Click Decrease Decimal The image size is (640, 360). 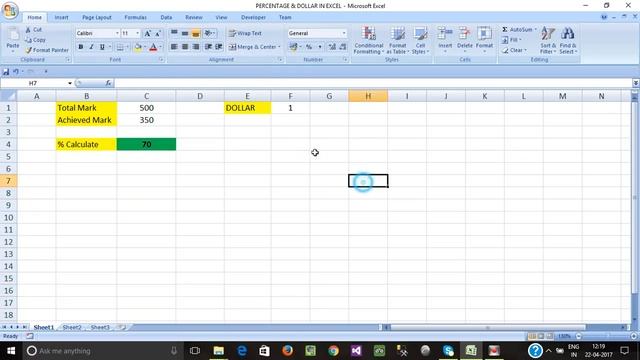(343, 47)
